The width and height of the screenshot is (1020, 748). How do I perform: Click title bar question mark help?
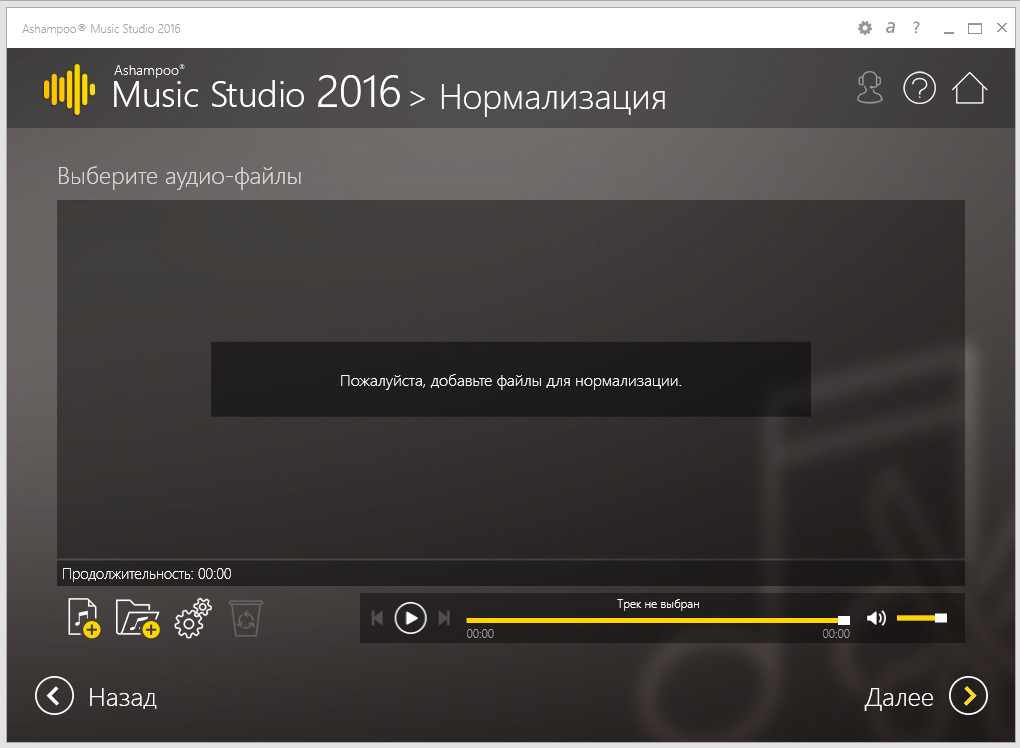(916, 28)
